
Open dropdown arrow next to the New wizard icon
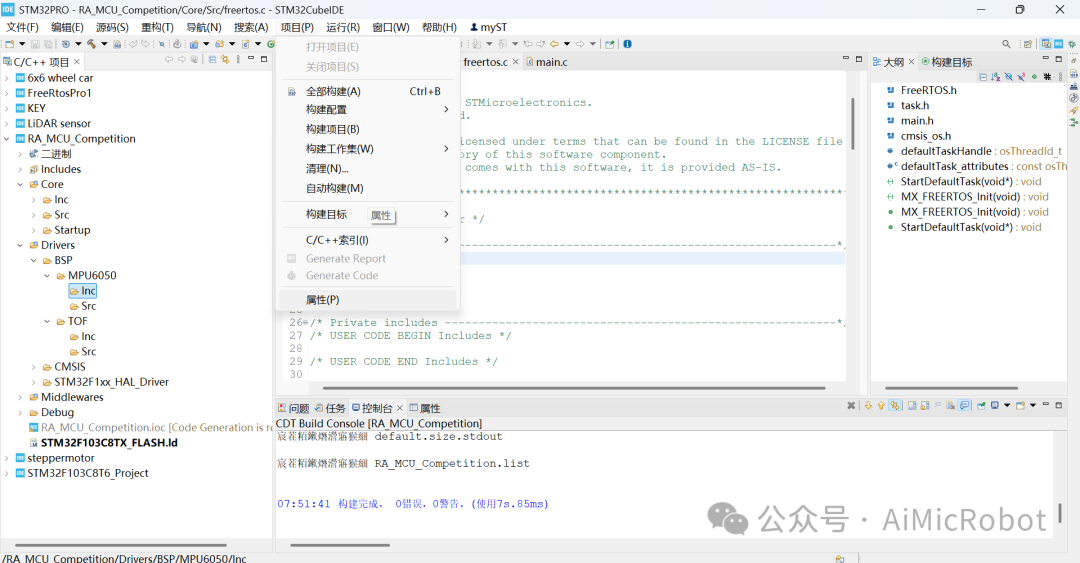coord(21,44)
